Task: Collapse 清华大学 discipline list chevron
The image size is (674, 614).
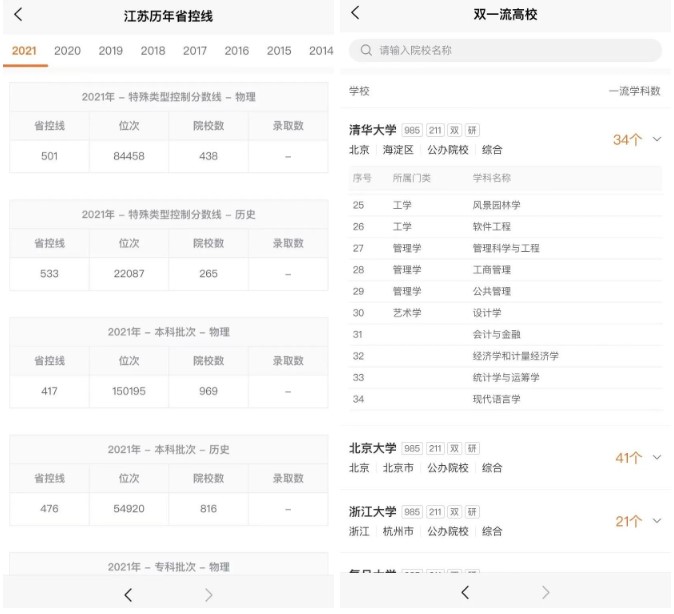Action: point(656,139)
